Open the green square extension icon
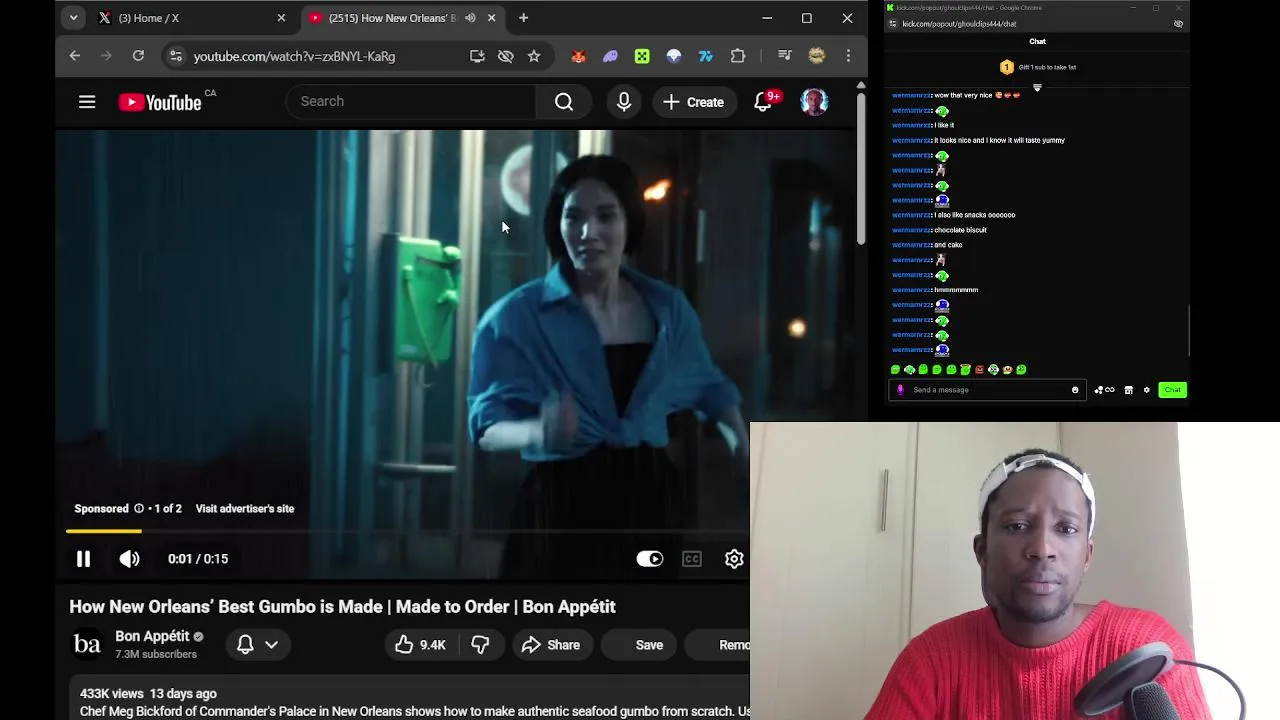Image resolution: width=1280 pixels, height=720 pixels. [642, 56]
